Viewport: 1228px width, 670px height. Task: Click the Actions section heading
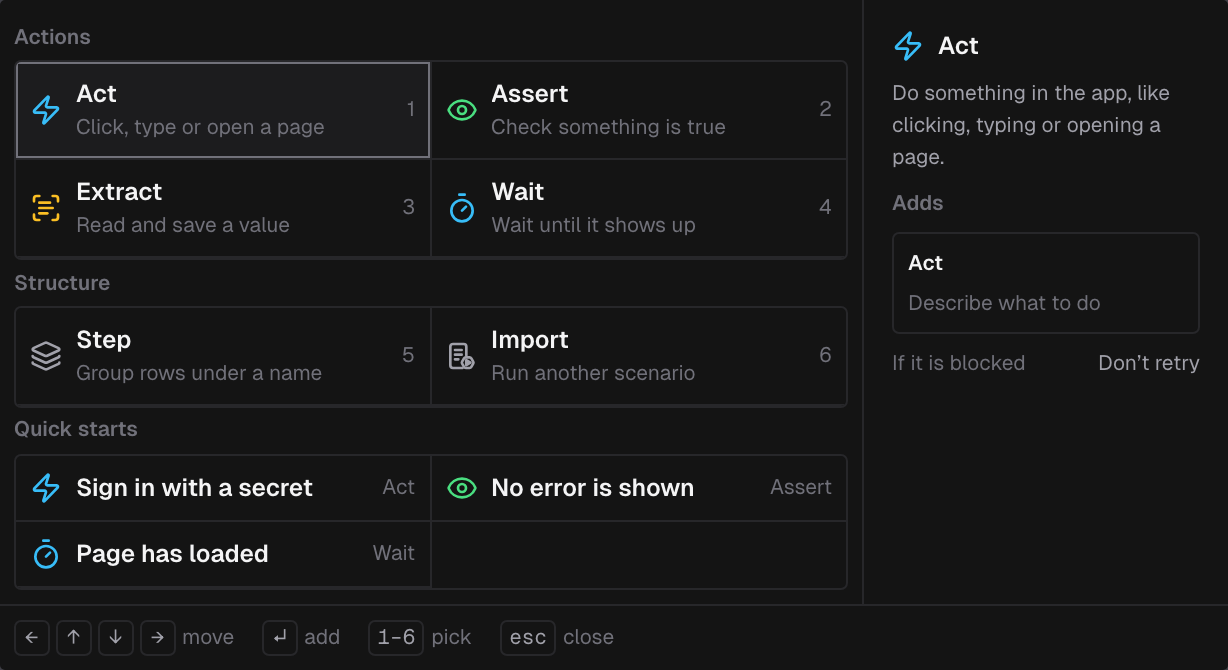click(x=52, y=37)
